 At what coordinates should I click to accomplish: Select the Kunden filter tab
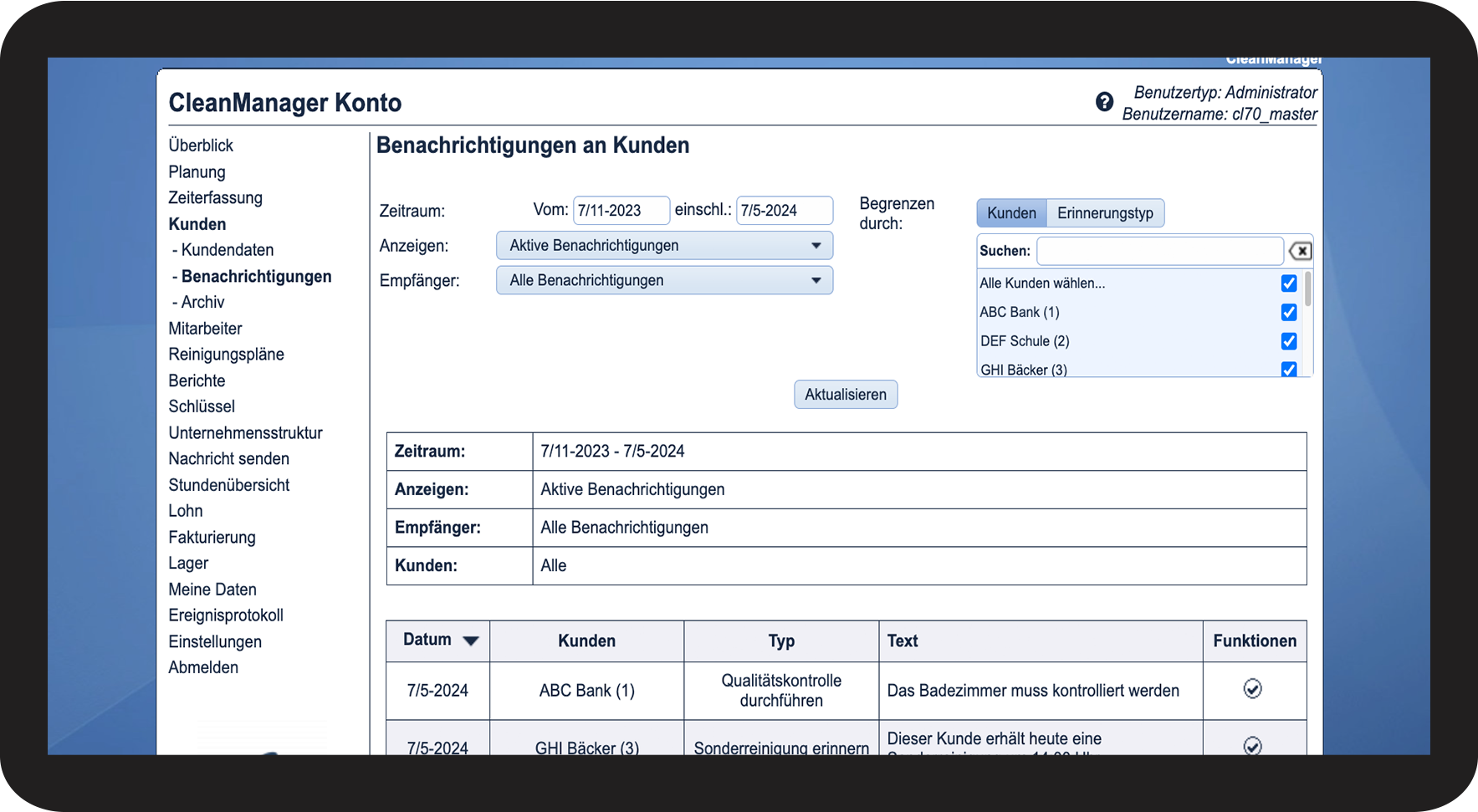click(1011, 213)
